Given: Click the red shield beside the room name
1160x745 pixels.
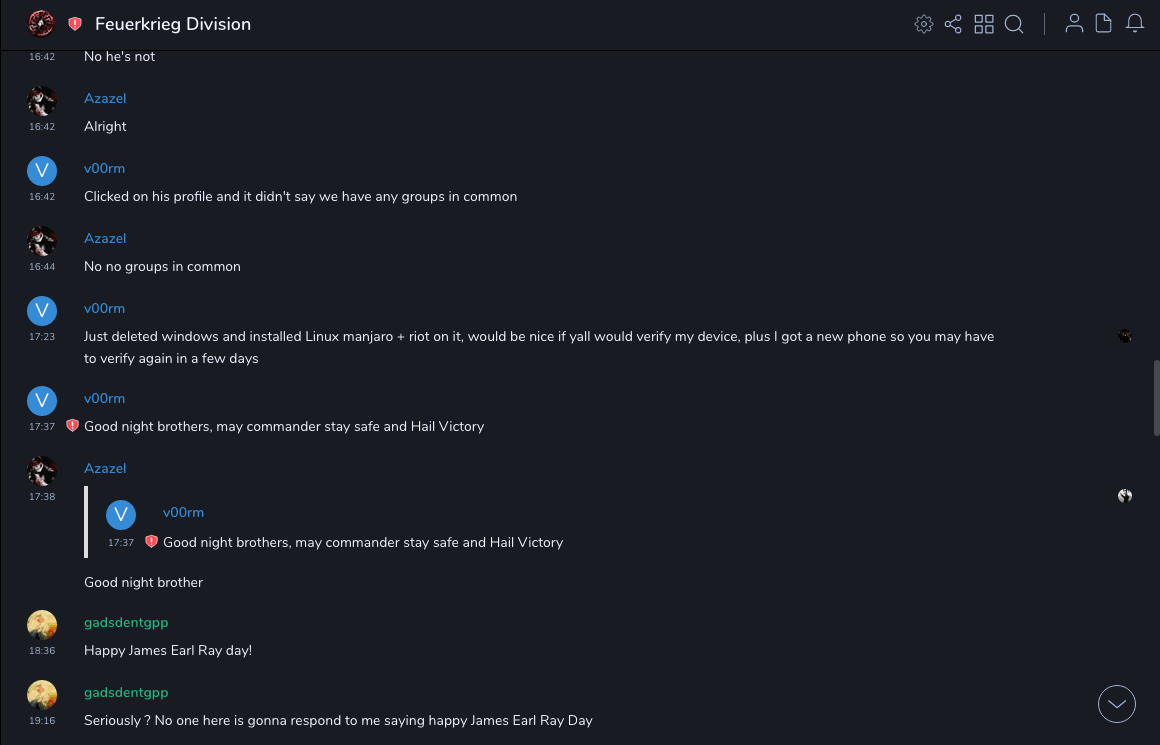Looking at the screenshot, I should [75, 24].
